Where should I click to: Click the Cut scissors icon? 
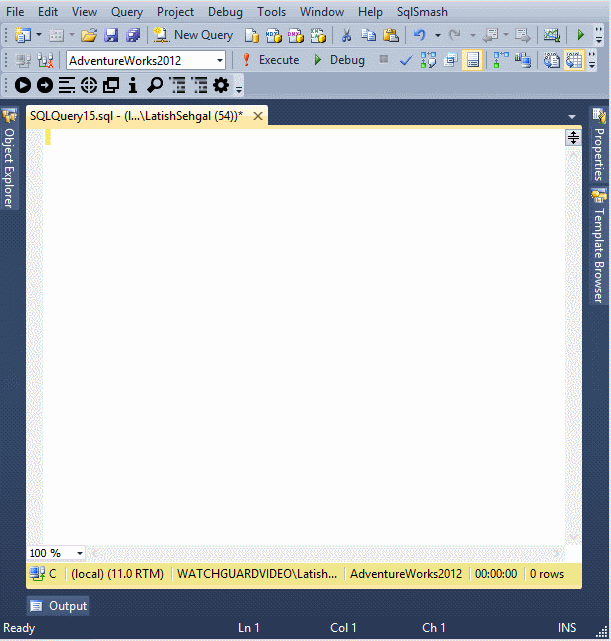(x=346, y=35)
